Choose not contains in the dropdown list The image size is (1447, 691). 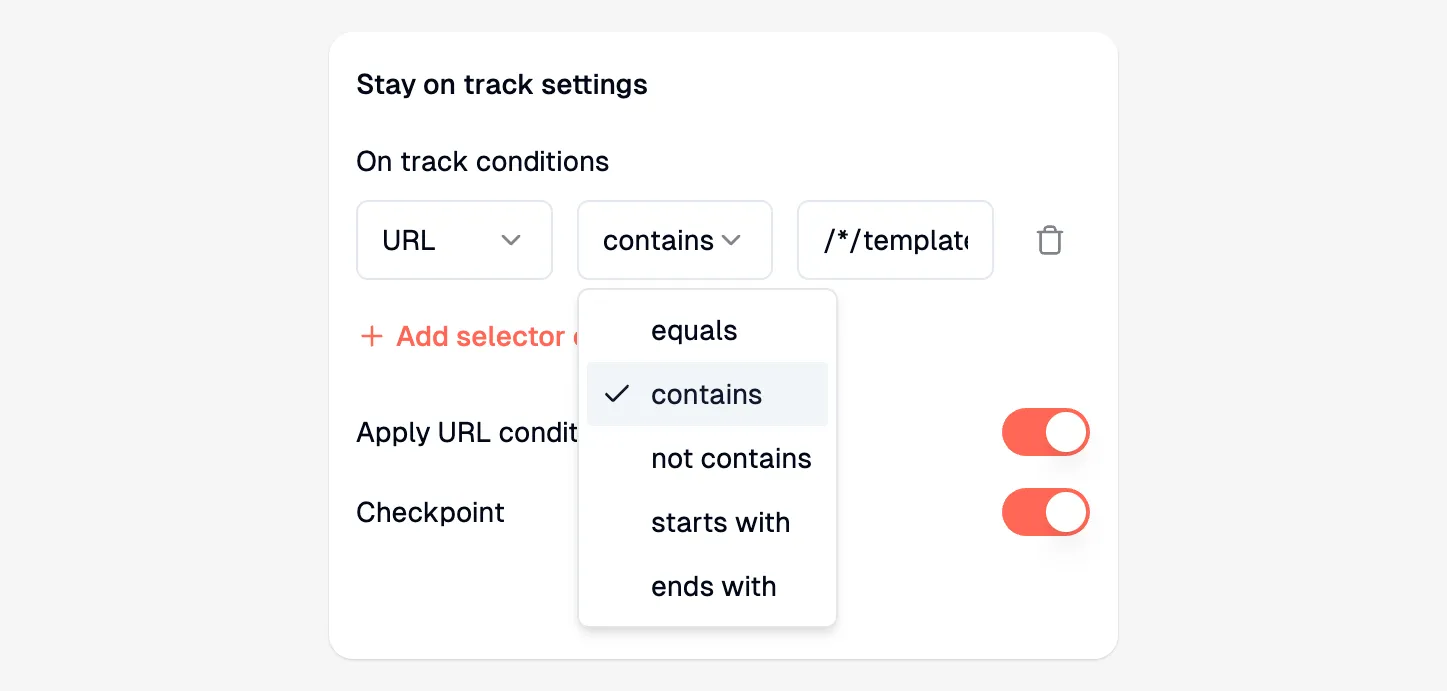pyautogui.click(x=731, y=458)
